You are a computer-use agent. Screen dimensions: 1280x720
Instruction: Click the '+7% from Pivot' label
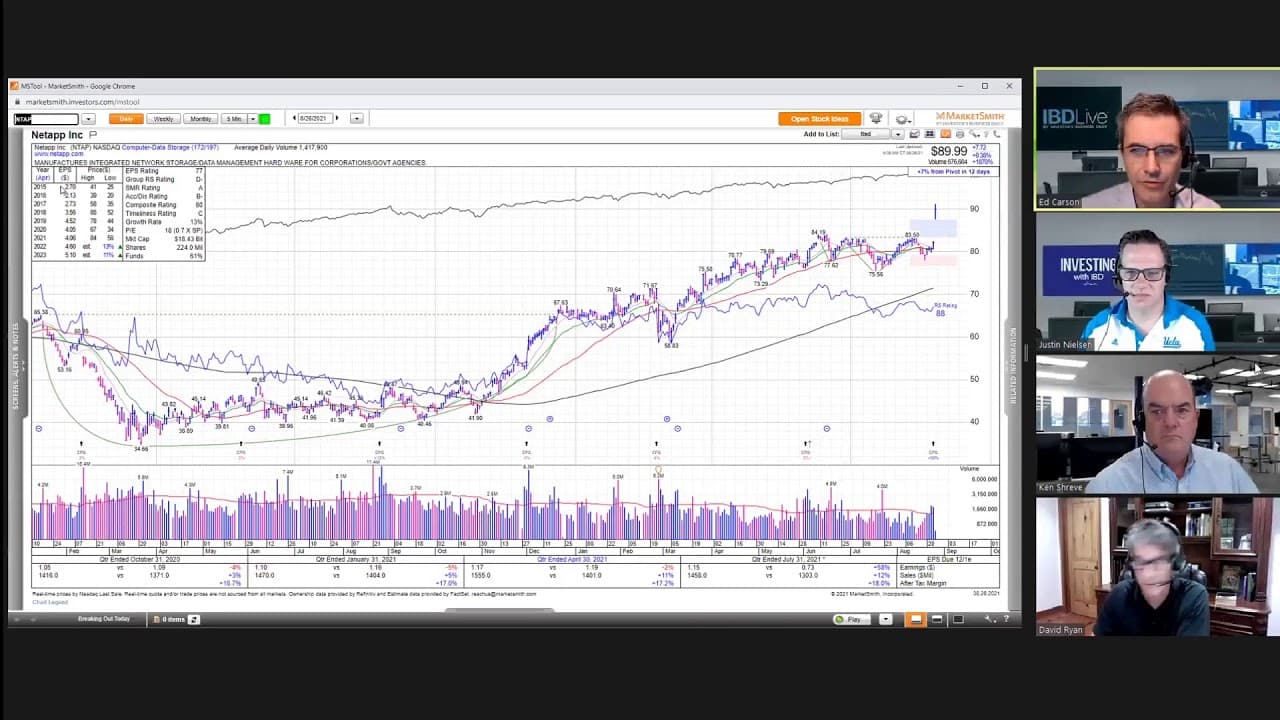click(x=953, y=172)
